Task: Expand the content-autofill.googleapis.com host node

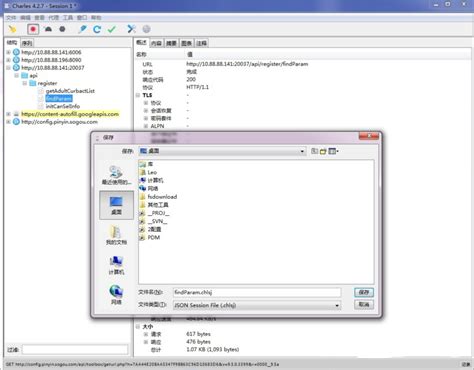Action: click(x=8, y=114)
